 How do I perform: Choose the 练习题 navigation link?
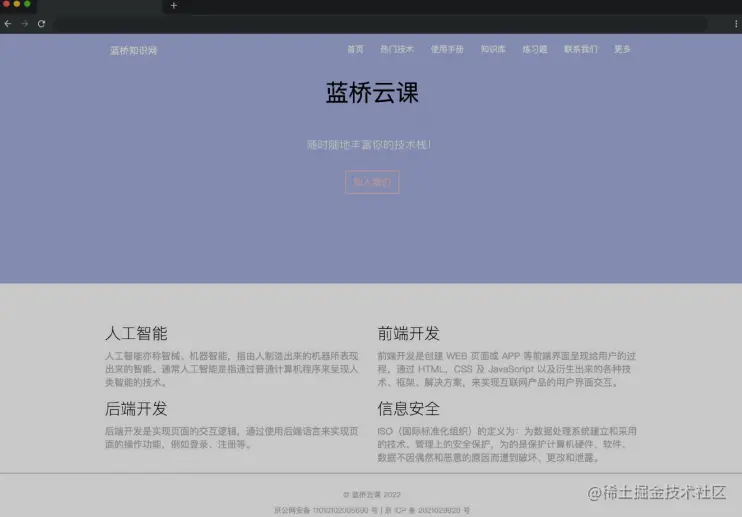coord(535,49)
